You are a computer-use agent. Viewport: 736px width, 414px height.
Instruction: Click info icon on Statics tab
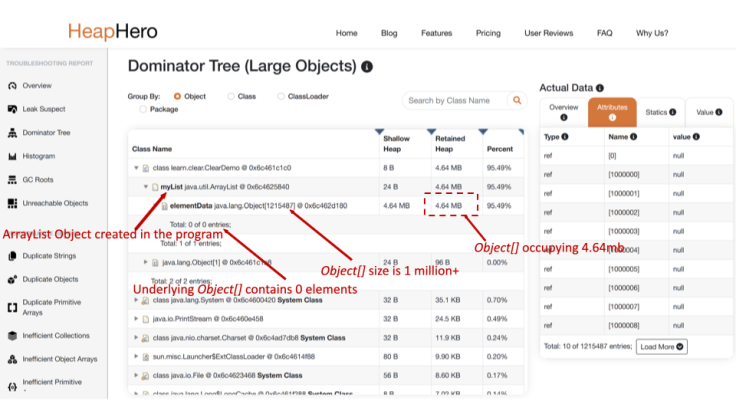(673, 112)
